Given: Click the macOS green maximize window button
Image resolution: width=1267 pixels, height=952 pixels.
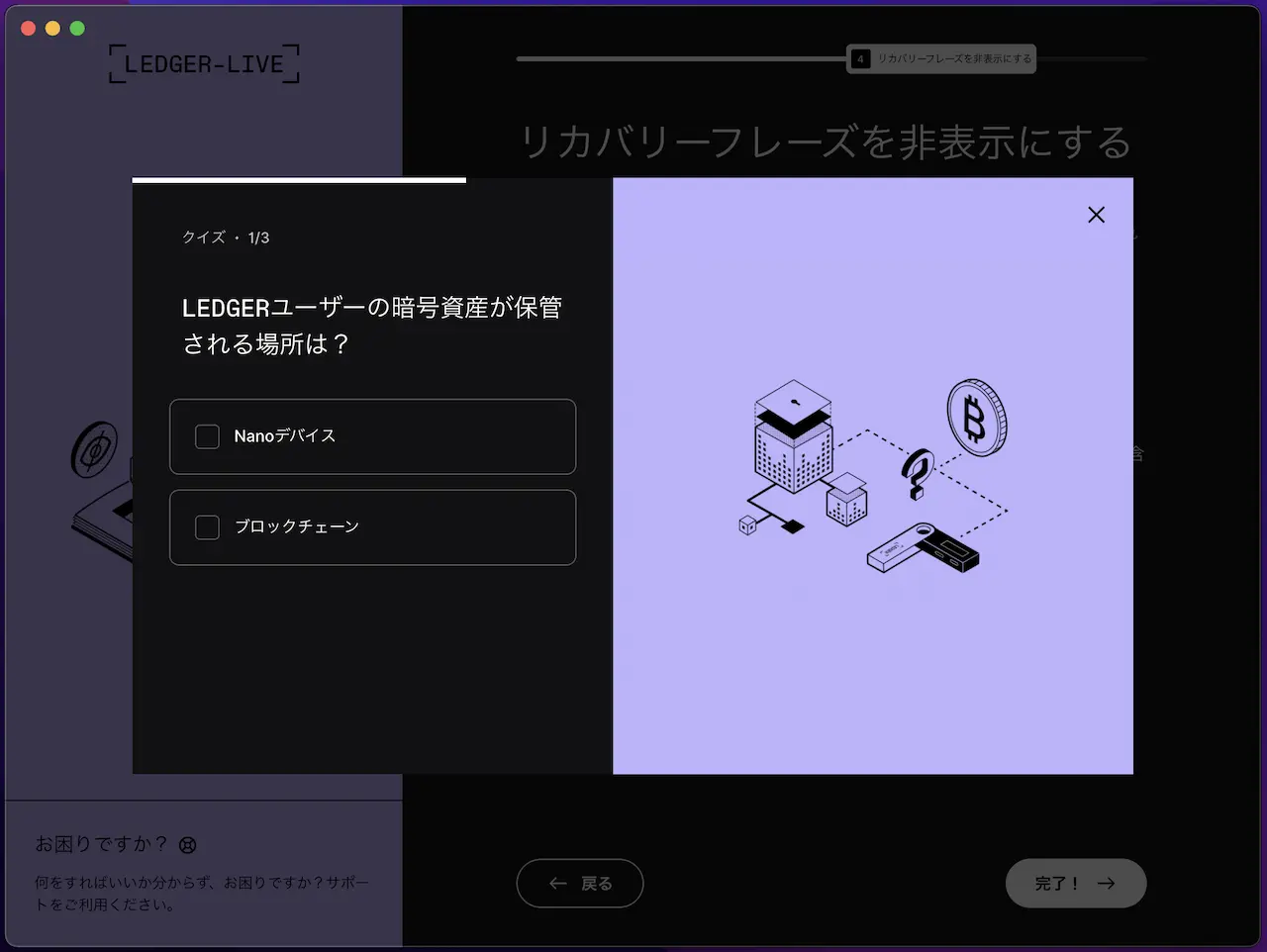Looking at the screenshot, I should click(x=77, y=29).
